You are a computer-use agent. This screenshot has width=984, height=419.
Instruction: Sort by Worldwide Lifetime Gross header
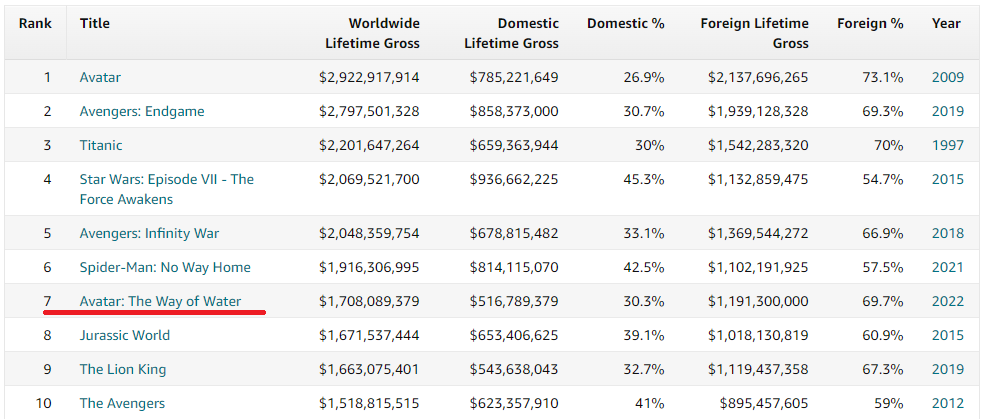pyautogui.click(x=372, y=33)
